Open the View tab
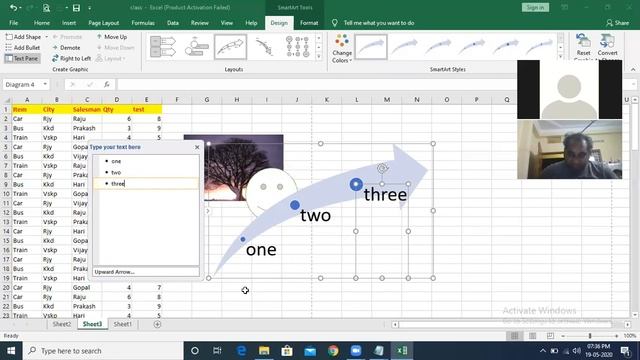 pyautogui.click(x=227, y=23)
